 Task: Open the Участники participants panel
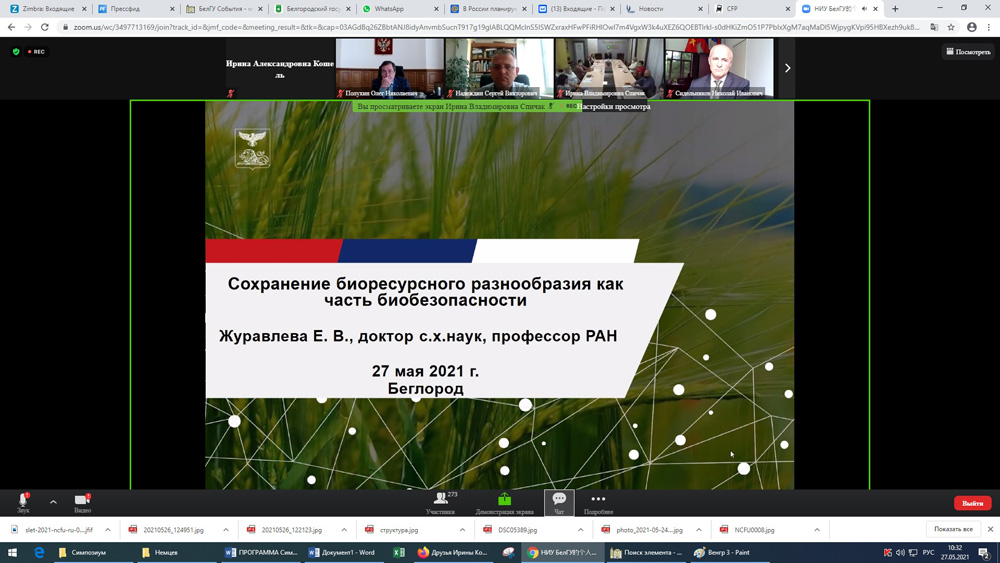(x=440, y=500)
